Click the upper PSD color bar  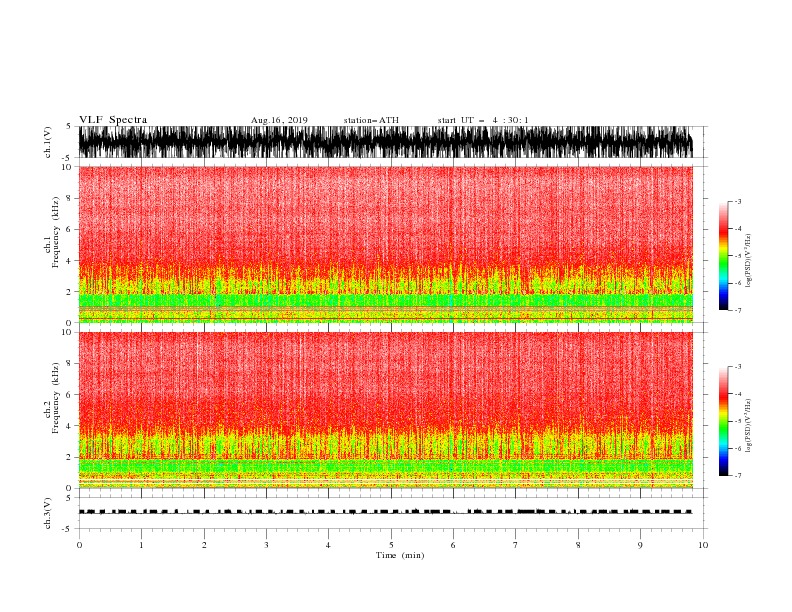tap(724, 256)
